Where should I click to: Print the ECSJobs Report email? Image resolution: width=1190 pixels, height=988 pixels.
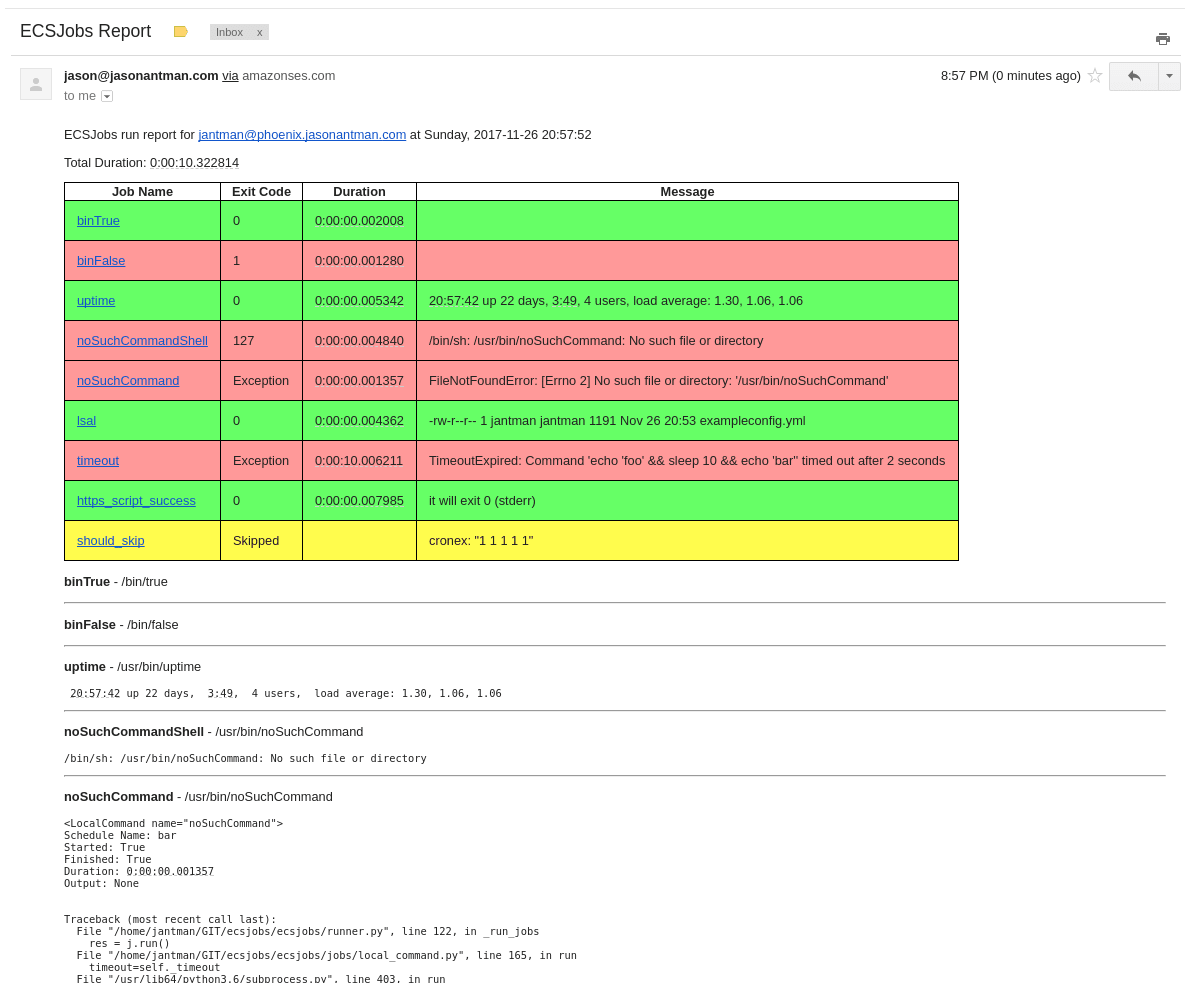coord(1162,38)
